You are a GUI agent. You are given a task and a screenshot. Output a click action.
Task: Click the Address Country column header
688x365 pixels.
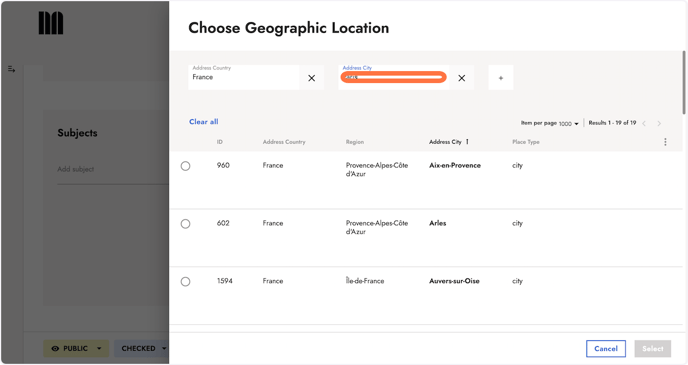tap(284, 142)
